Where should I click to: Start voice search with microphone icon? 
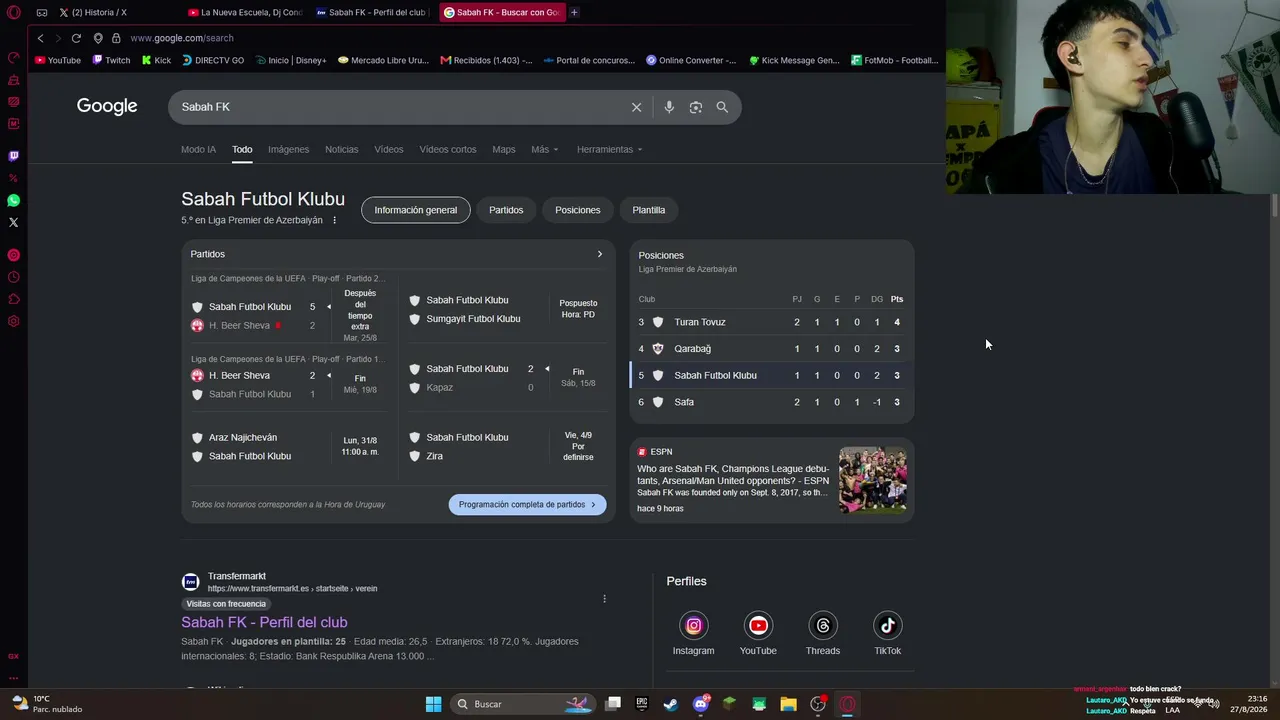click(669, 107)
